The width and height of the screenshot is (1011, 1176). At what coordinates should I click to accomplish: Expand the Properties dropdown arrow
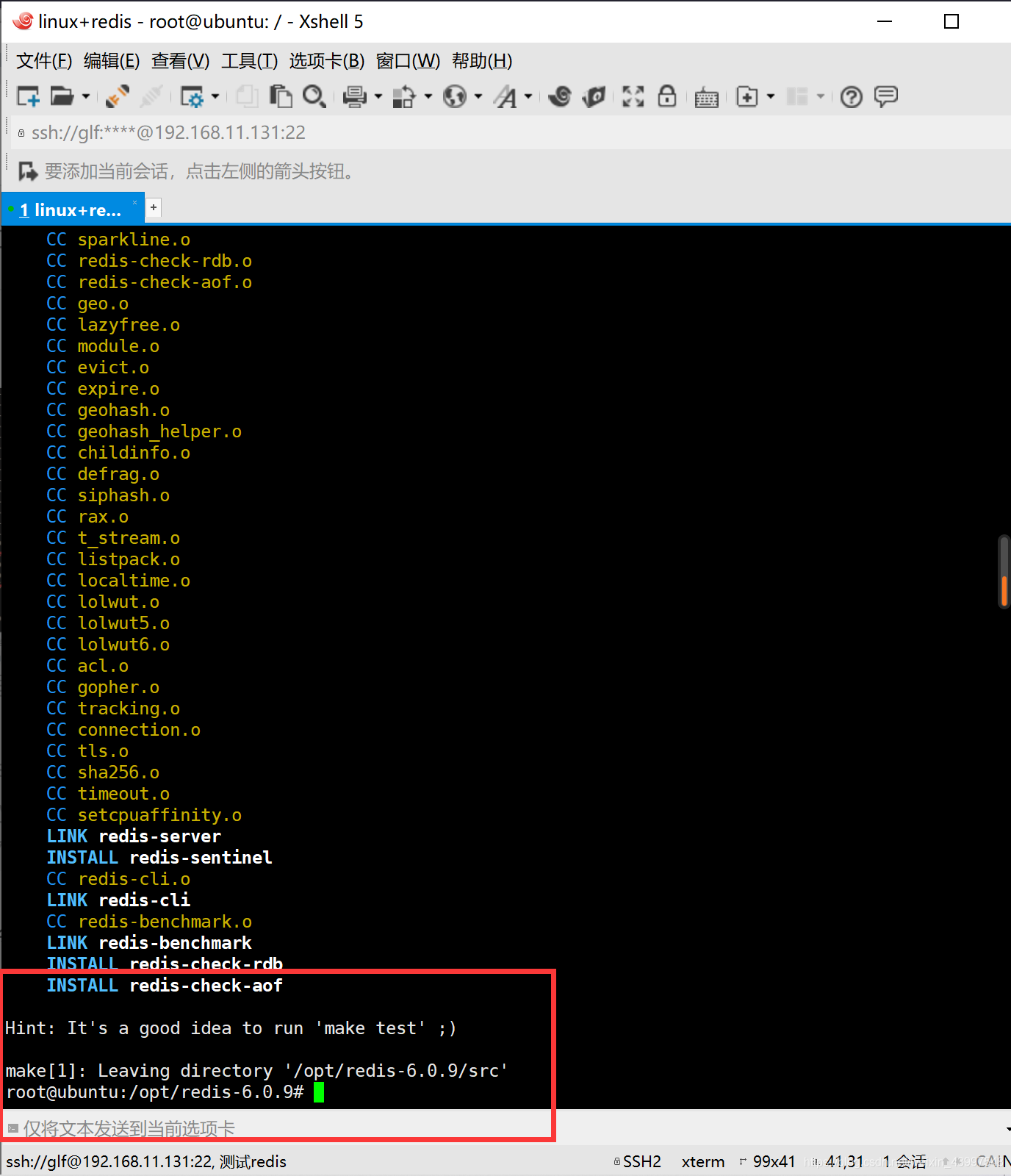pyautogui.click(x=215, y=96)
